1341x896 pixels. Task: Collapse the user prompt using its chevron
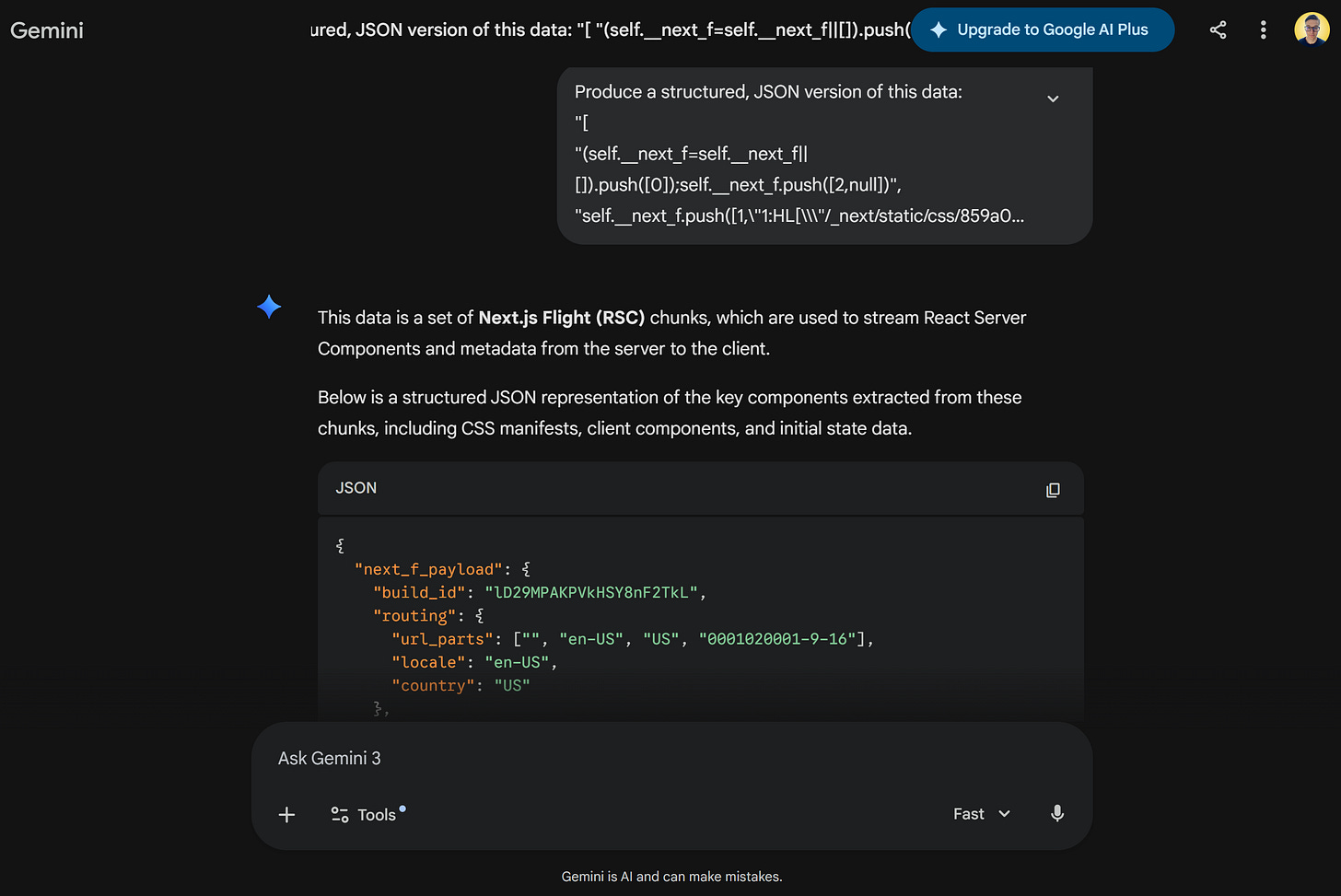1052,98
